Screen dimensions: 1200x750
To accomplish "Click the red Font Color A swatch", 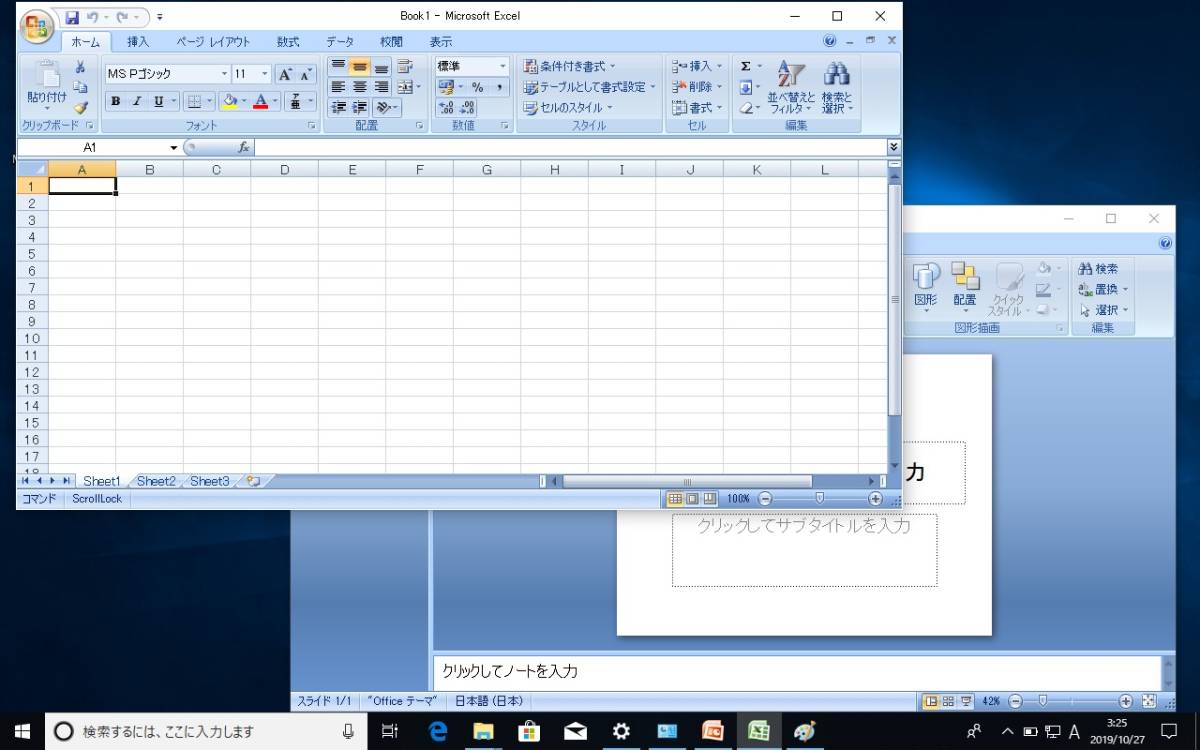I will tap(261, 101).
